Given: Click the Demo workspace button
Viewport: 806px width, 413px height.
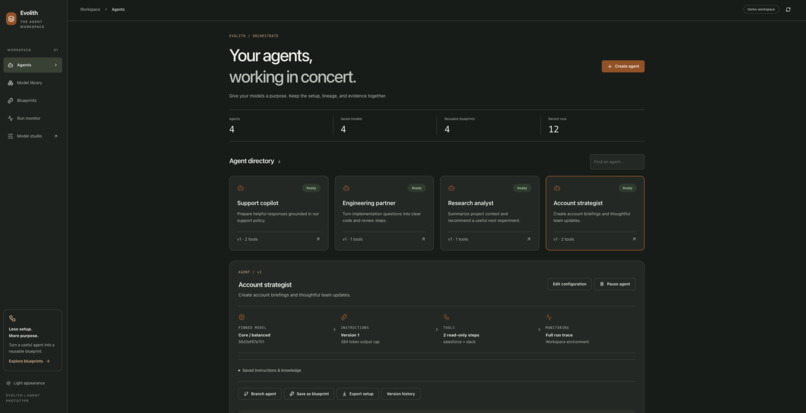Looking at the screenshot, I should click(761, 9).
